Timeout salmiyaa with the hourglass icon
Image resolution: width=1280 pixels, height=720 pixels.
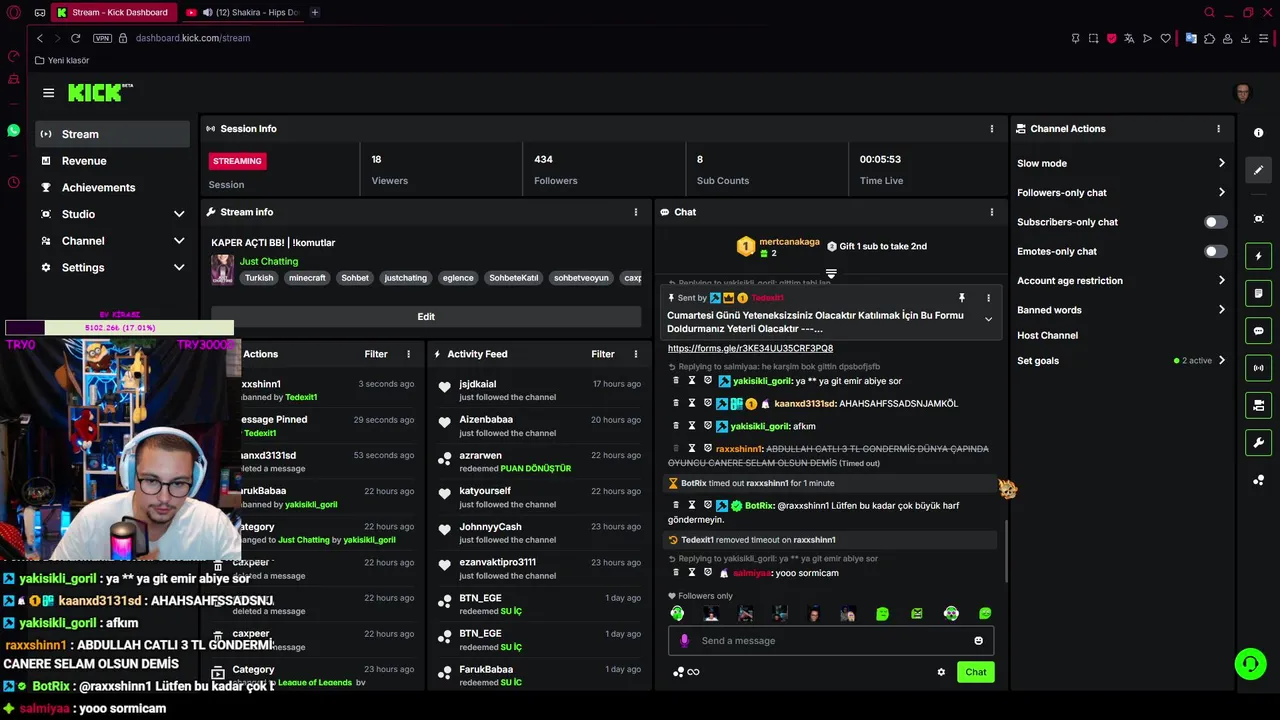692,573
